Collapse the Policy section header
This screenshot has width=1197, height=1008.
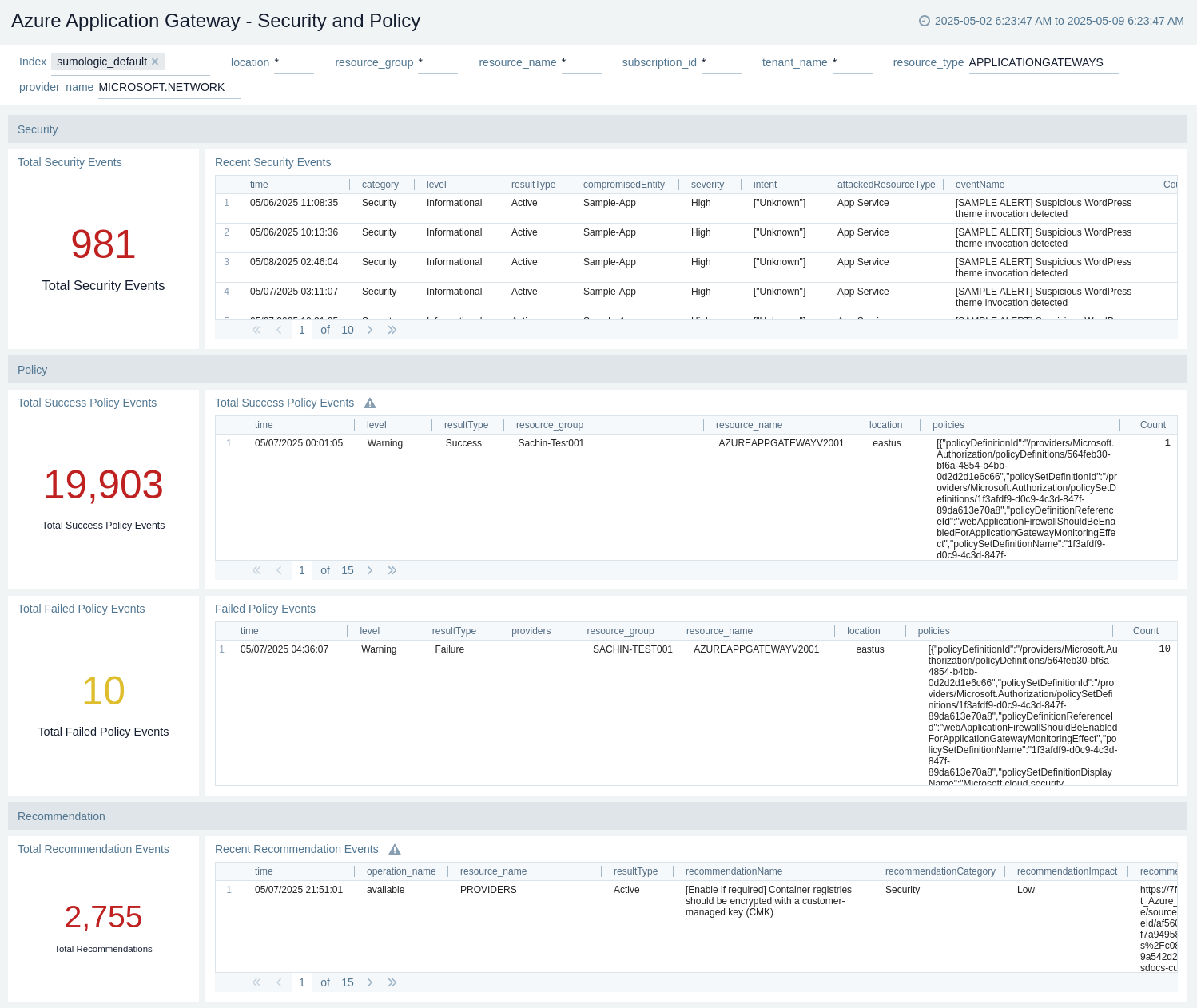tap(598, 370)
